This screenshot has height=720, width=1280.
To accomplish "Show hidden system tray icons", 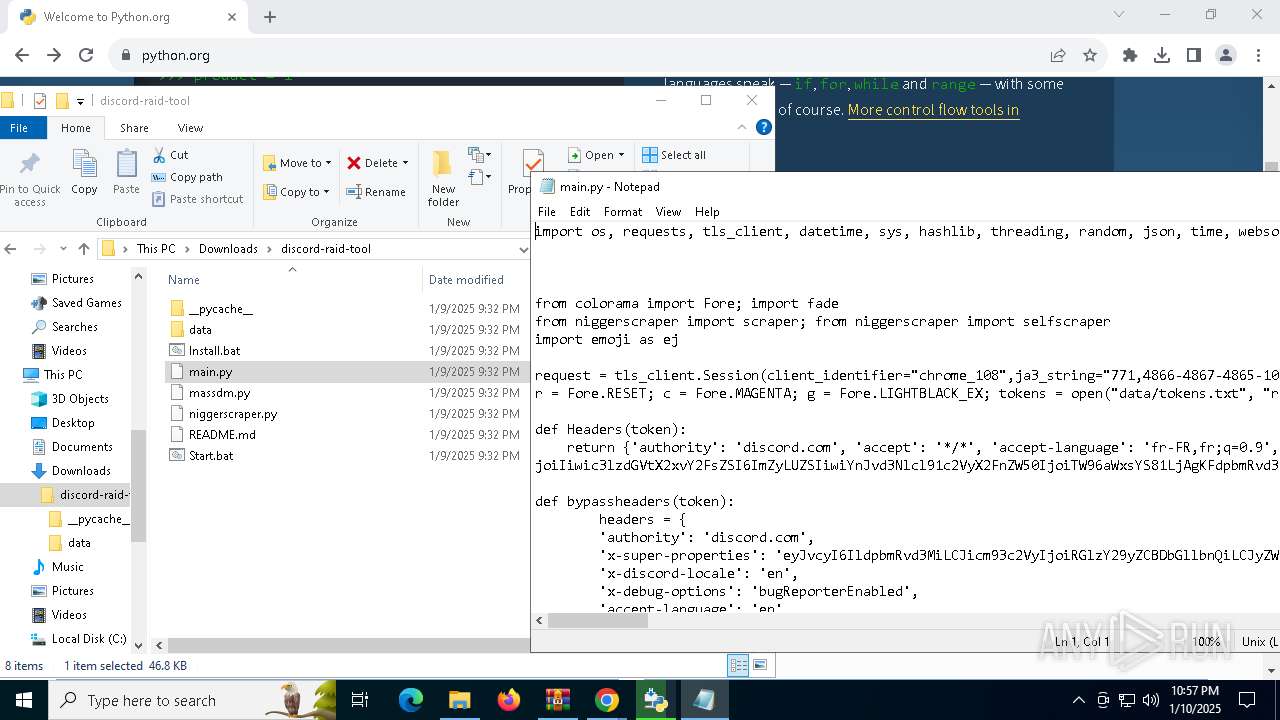I will pos(1078,700).
